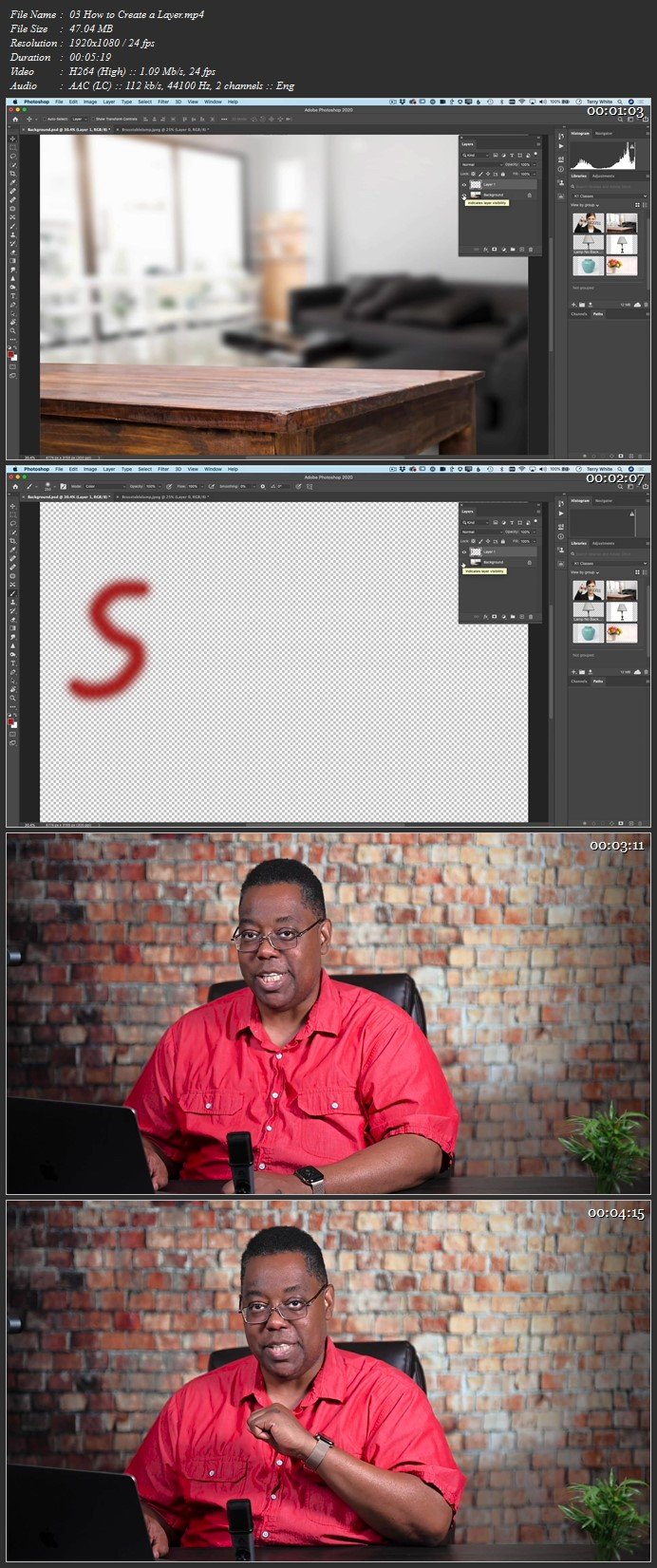This screenshot has height=1568, width=657.
Task: Select the Lasso tool in the table screenshot
Action: point(12,157)
